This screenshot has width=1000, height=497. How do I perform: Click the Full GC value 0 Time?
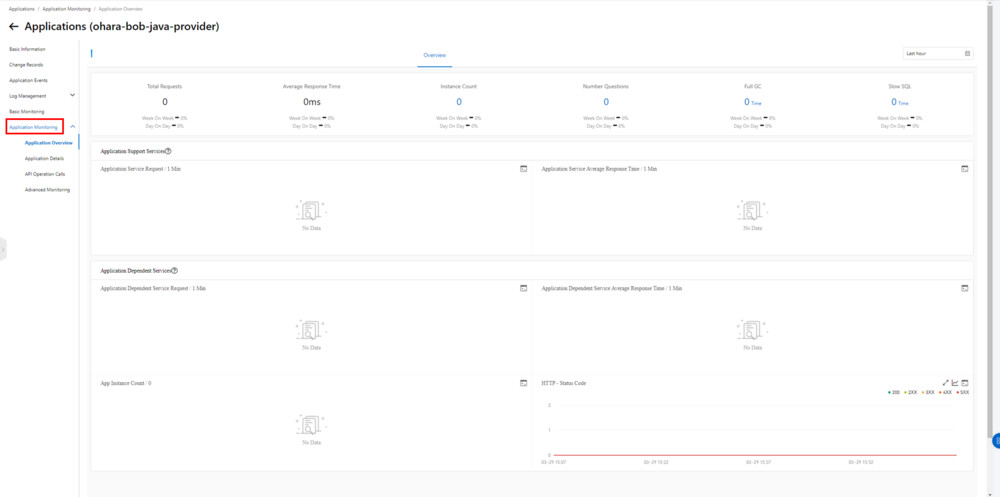[753, 102]
